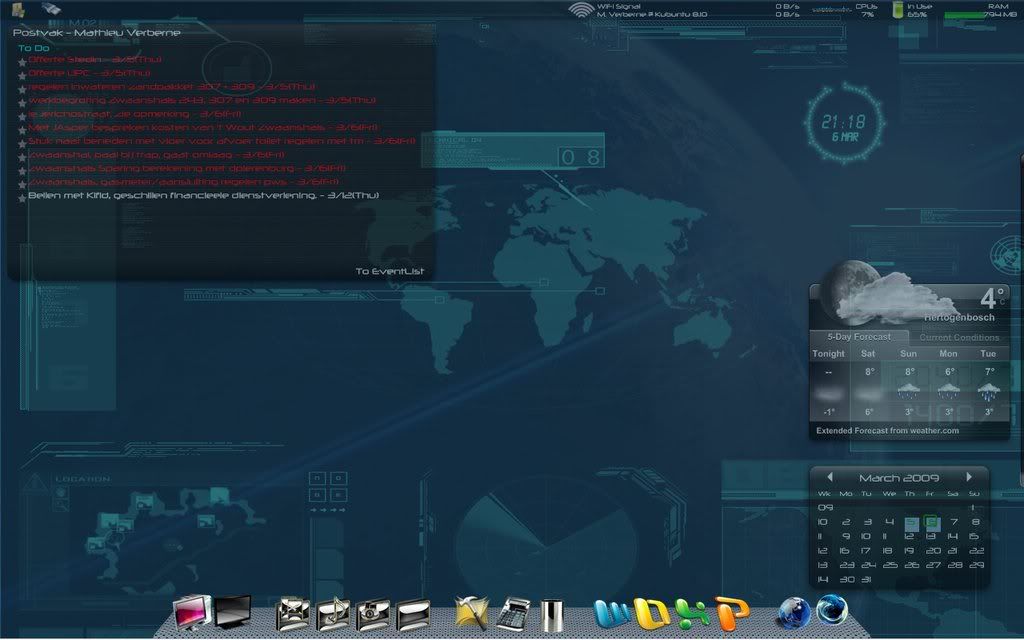This screenshot has width=1024, height=640.
Task: Go to the next month in calendar
Action: coord(969,477)
